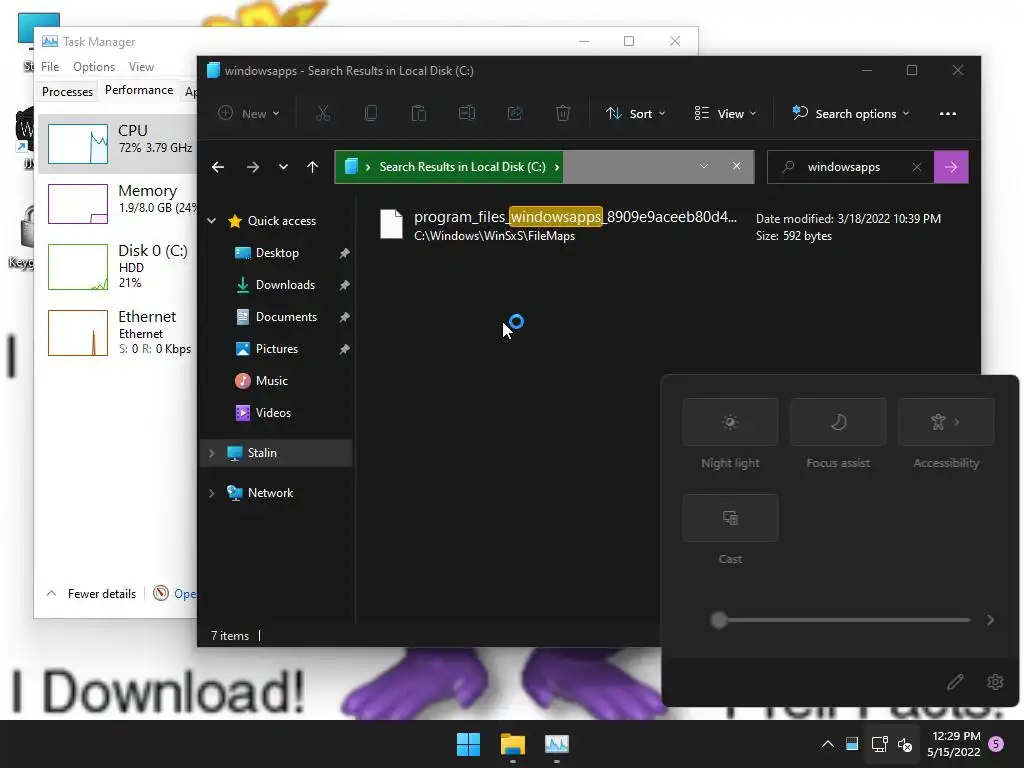Switch to Performance tab in Task Manager
The width and height of the screenshot is (1024, 768).
click(x=139, y=90)
